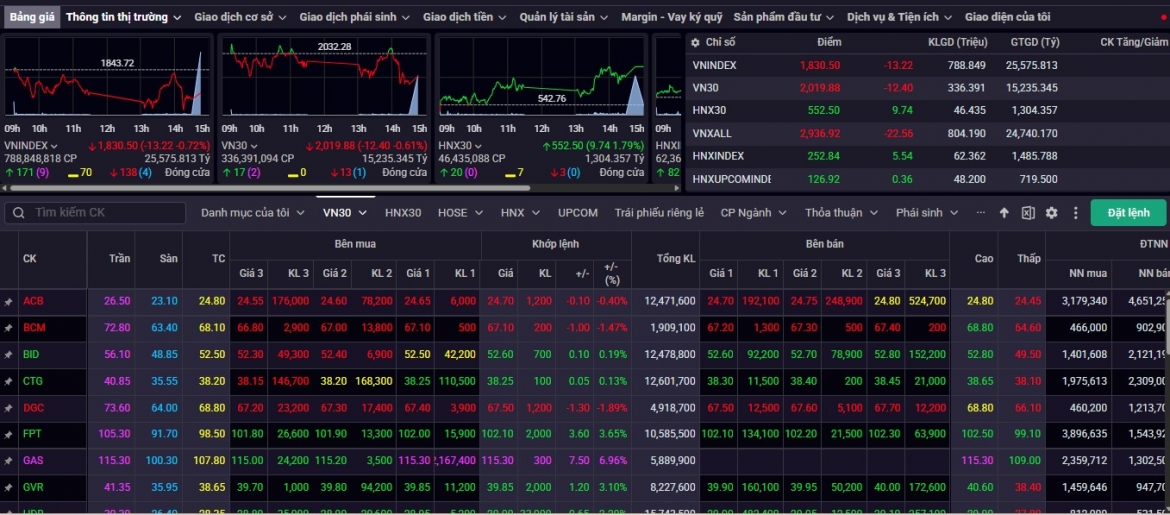This screenshot has height=515, width=1170.
Task: Switch to the Trái phiếu riêng lẻ tab
Action: 659,213
